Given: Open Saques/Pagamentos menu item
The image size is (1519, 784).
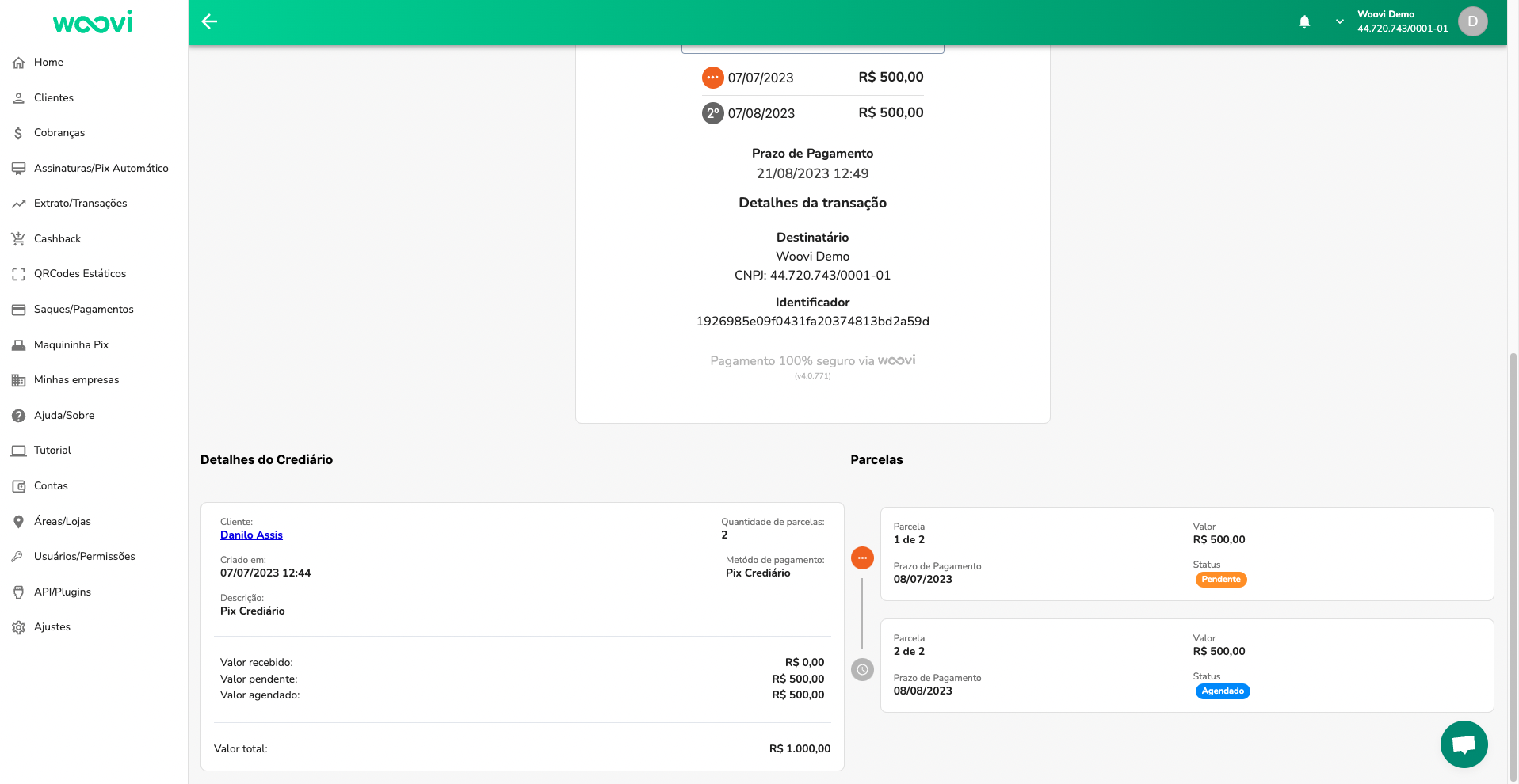Looking at the screenshot, I should (83, 309).
